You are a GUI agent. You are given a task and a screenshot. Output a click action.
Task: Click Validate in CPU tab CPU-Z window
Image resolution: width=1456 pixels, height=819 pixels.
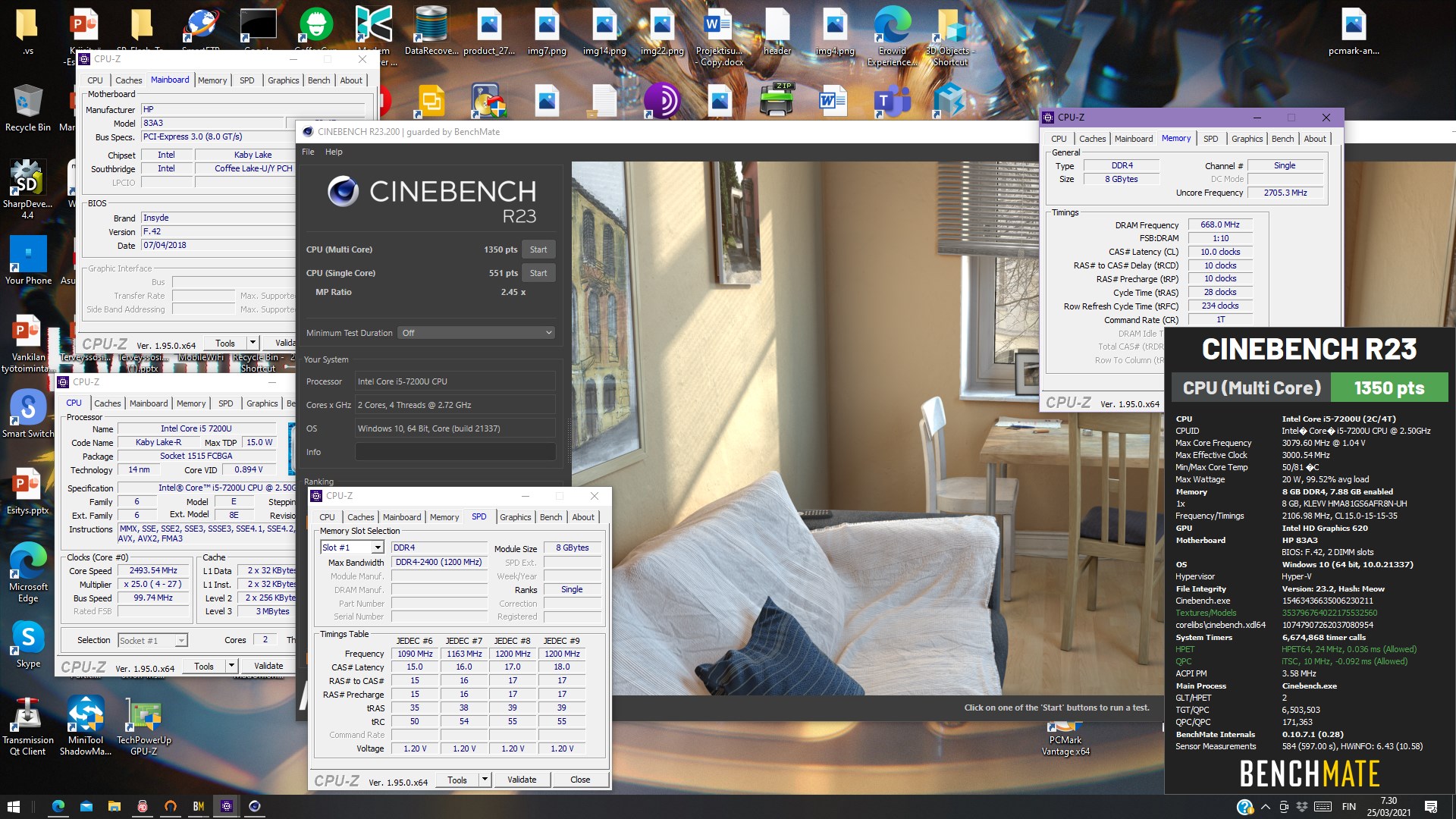tap(268, 666)
